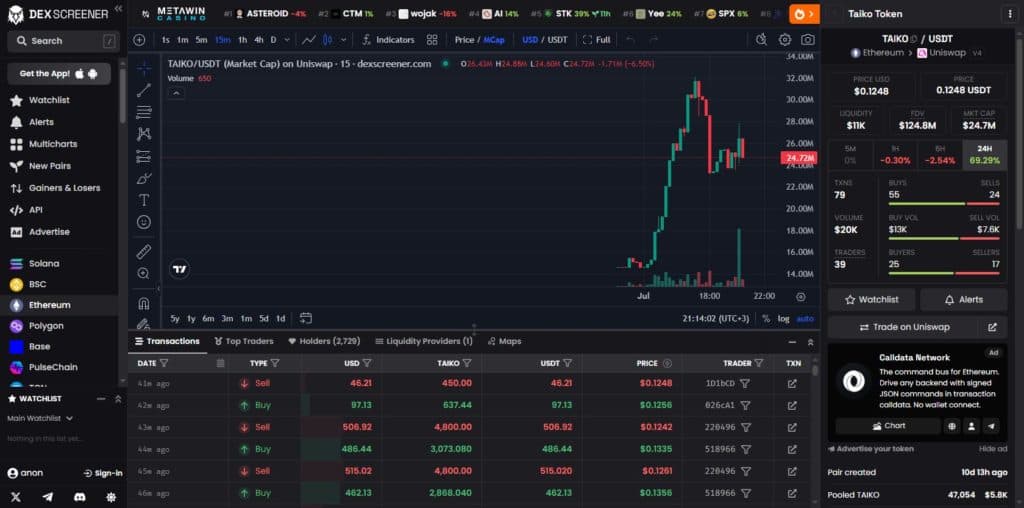Open Indicators menu in chart toolbar
Viewport: 1024px width, 508px height.
pyautogui.click(x=388, y=40)
